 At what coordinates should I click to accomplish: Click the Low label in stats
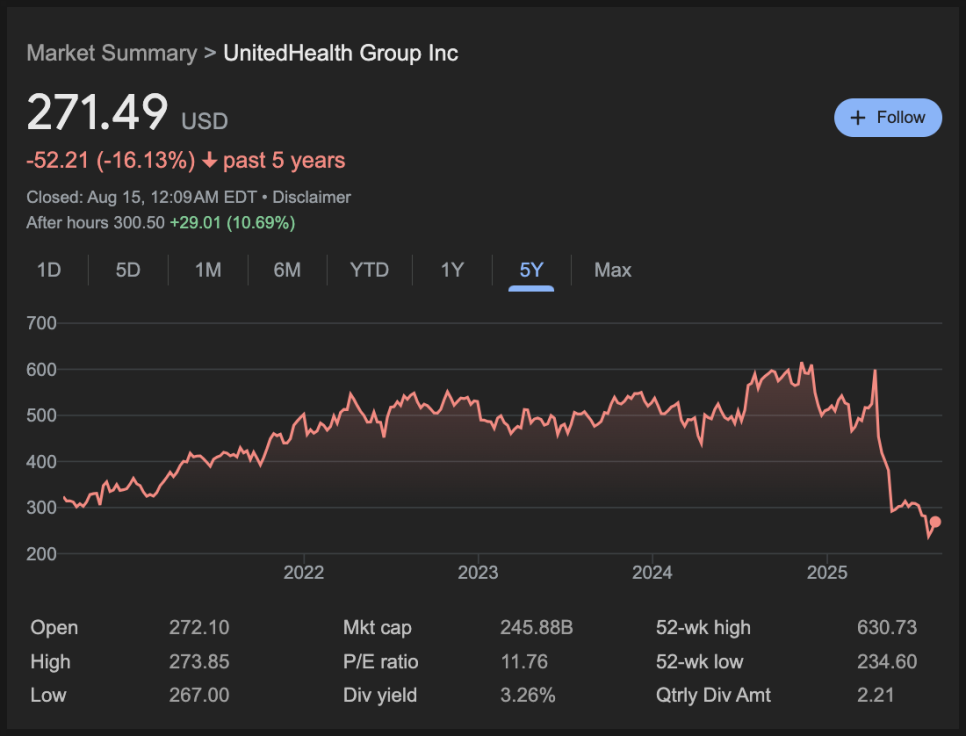(x=48, y=695)
